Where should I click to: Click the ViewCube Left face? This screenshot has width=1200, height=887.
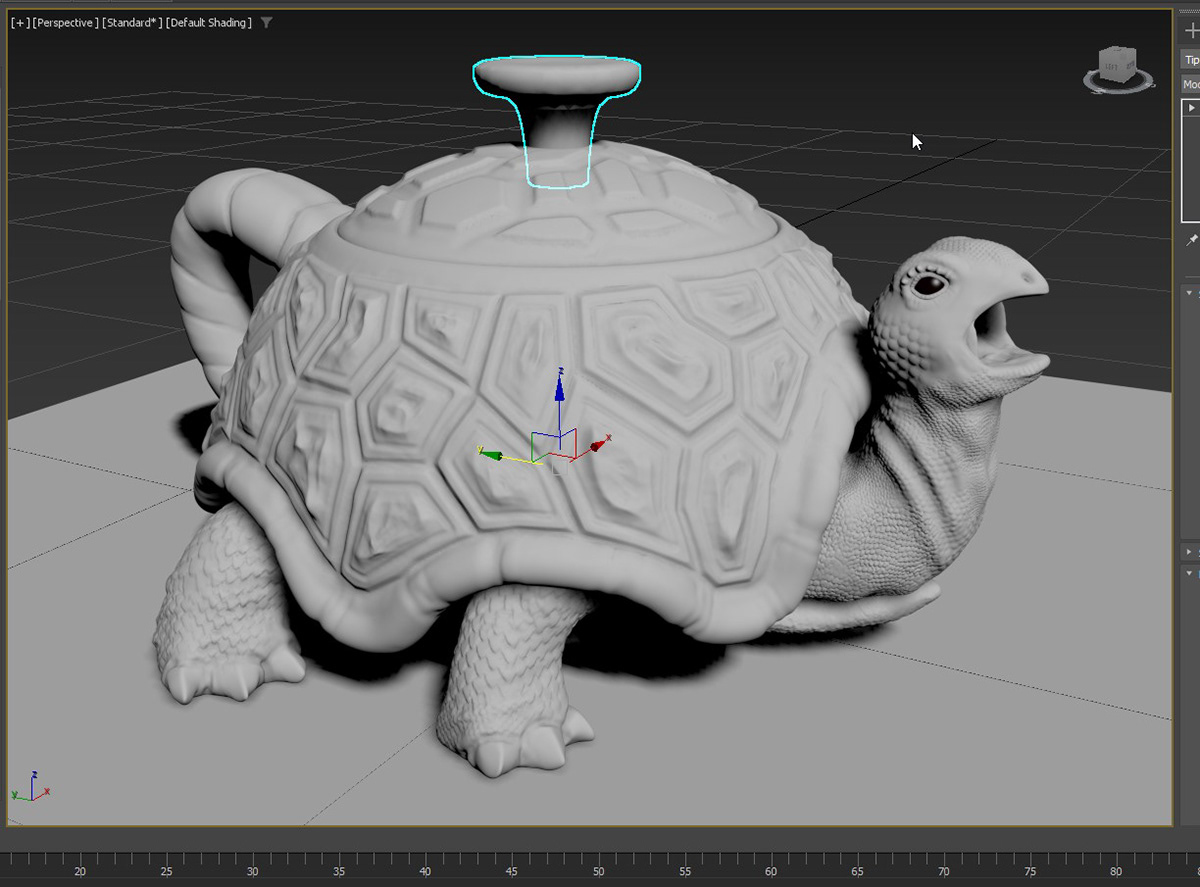[1110, 67]
